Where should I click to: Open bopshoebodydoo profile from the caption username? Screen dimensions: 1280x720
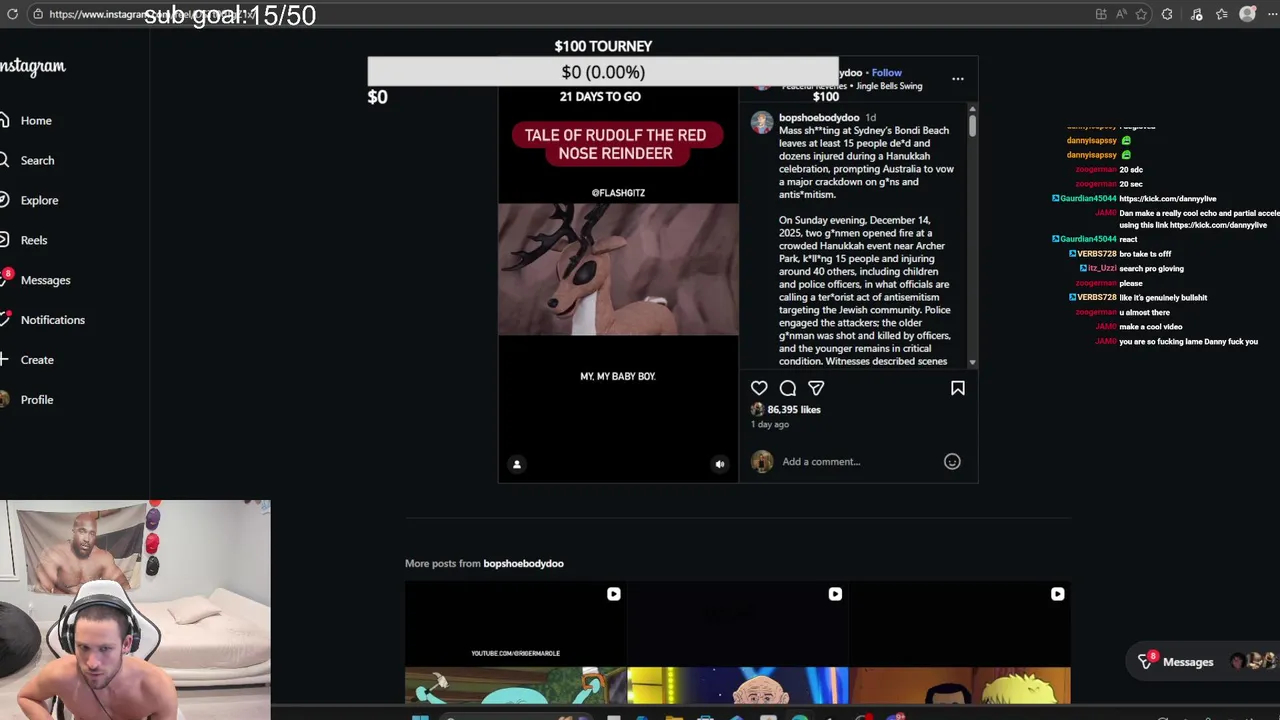coord(819,117)
